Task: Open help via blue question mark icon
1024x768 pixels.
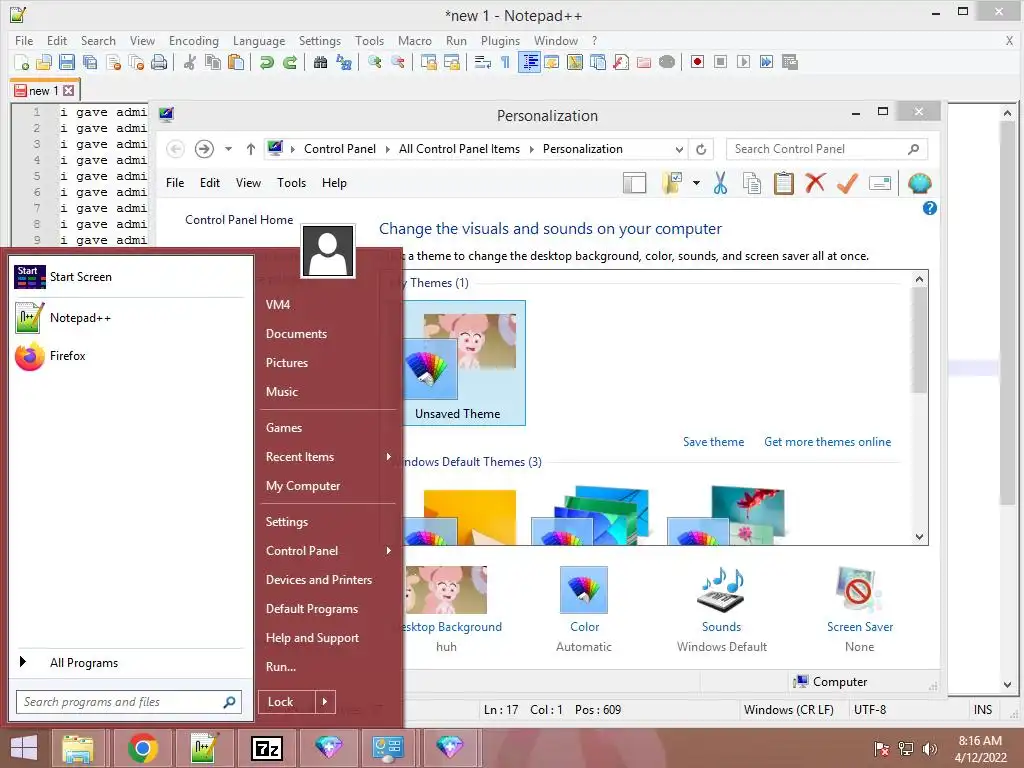Action: click(x=929, y=208)
